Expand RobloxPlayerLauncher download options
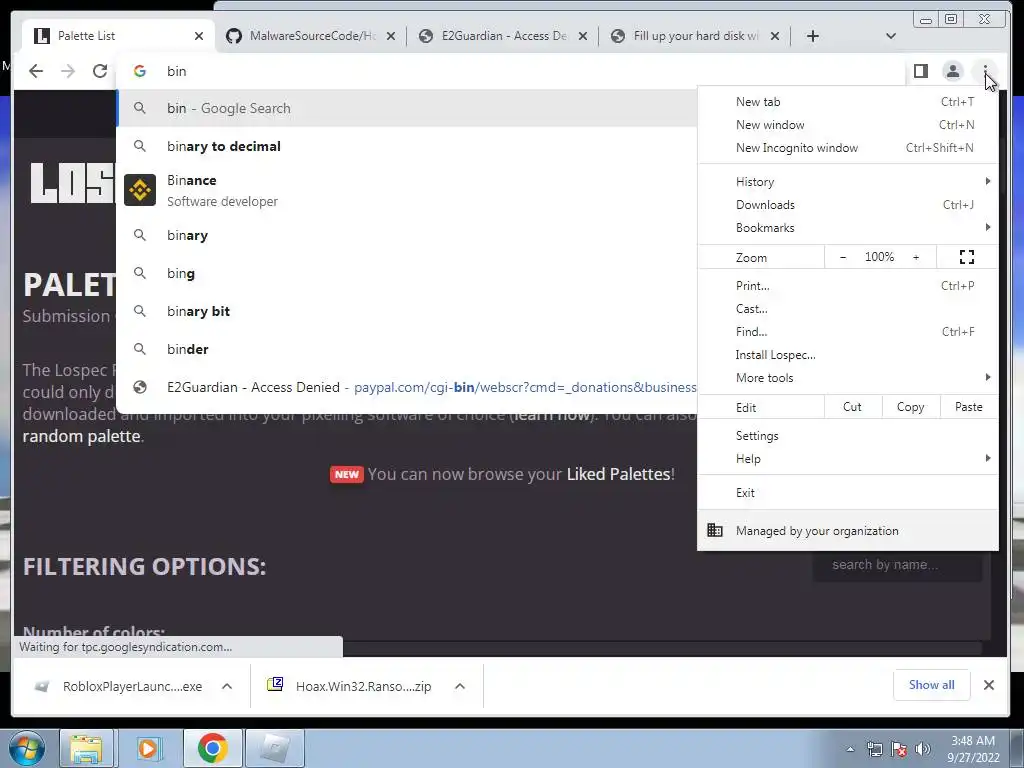The height and width of the screenshot is (768, 1024). 227,686
